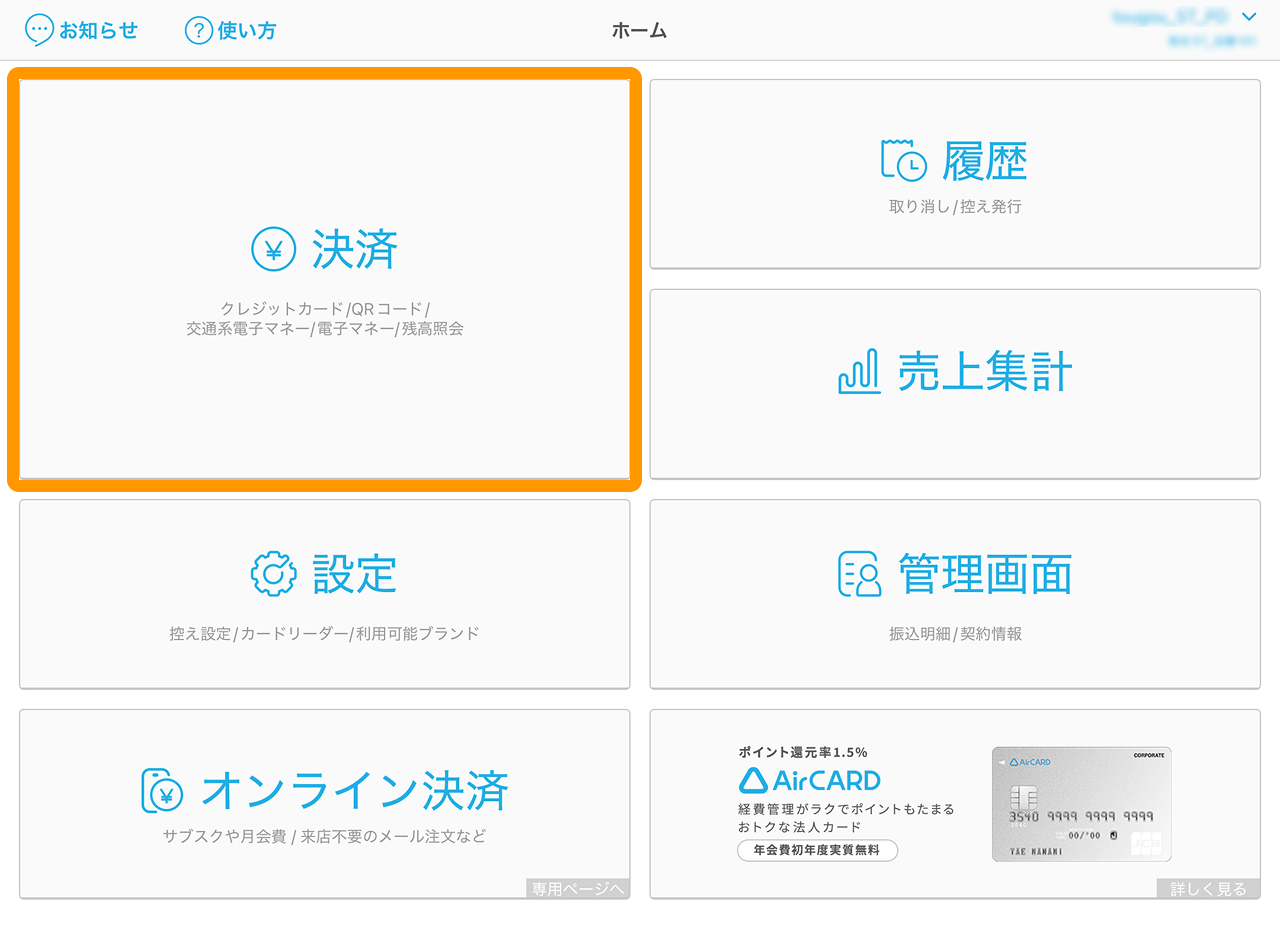Click the bar chart icon for 売上集計
The image size is (1280, 937).
tap(858, 371)
